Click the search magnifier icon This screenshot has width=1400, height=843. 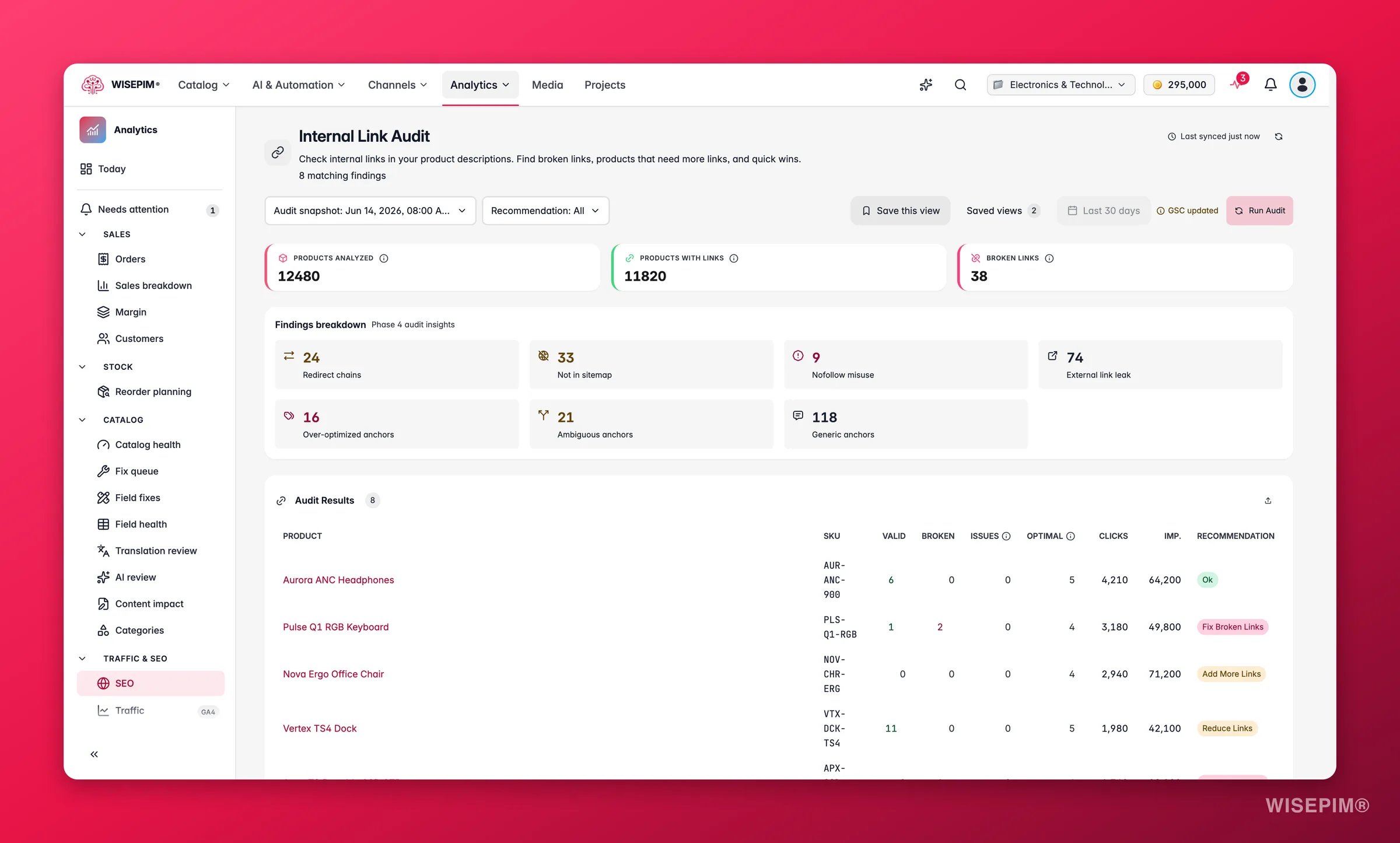(960, 85)
